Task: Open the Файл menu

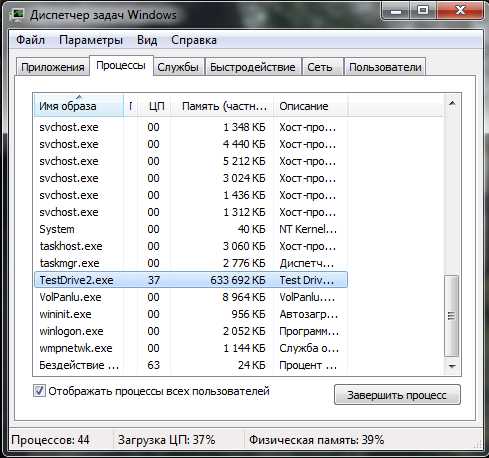Action: 30,40
